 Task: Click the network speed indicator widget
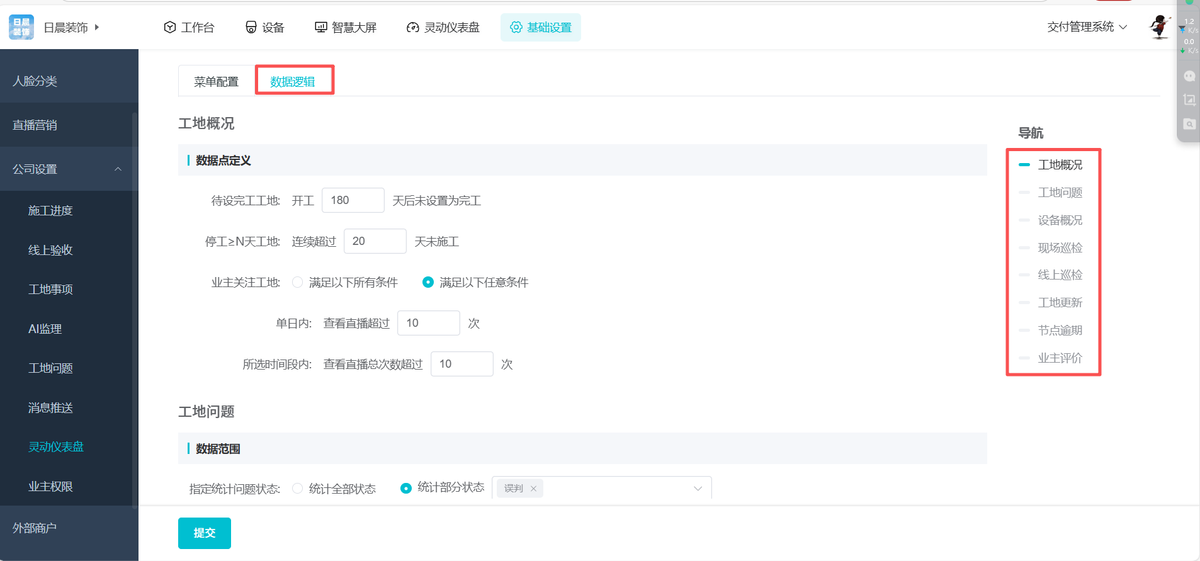[1189, 35]
